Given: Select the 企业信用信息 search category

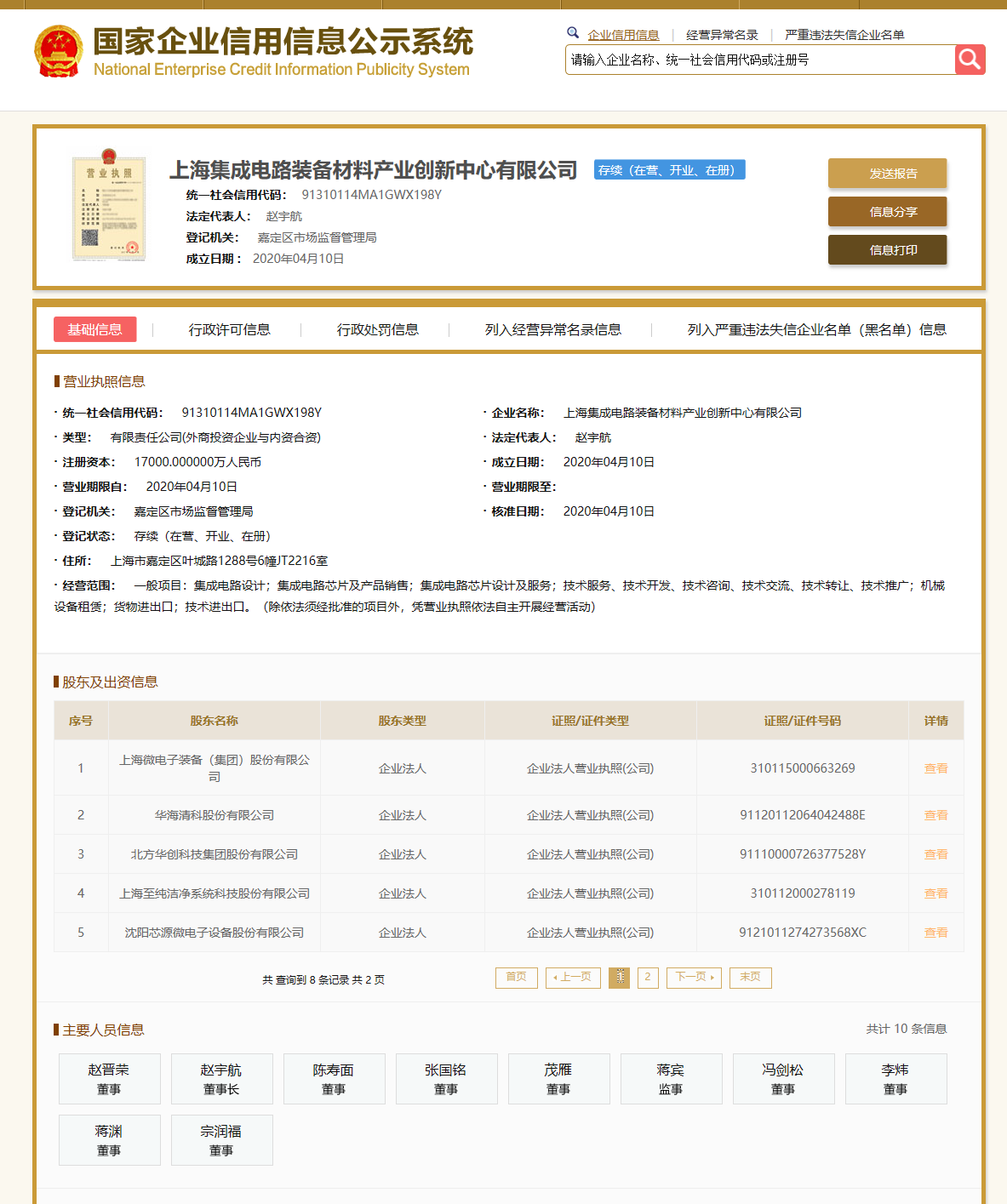Looking at the screenshot, I should (x=623, y=35).
